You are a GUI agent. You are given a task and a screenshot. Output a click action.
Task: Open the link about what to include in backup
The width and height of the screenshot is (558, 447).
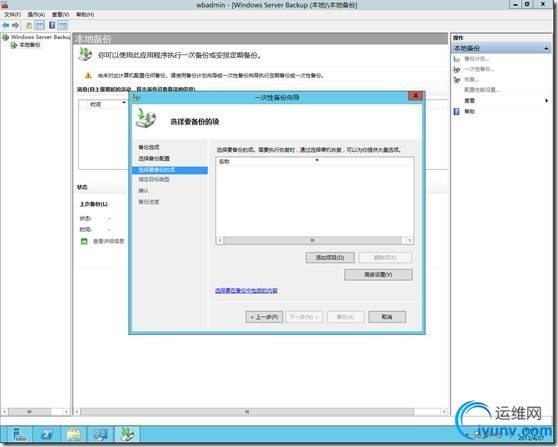pyautogui.click(x=246, y=291)
